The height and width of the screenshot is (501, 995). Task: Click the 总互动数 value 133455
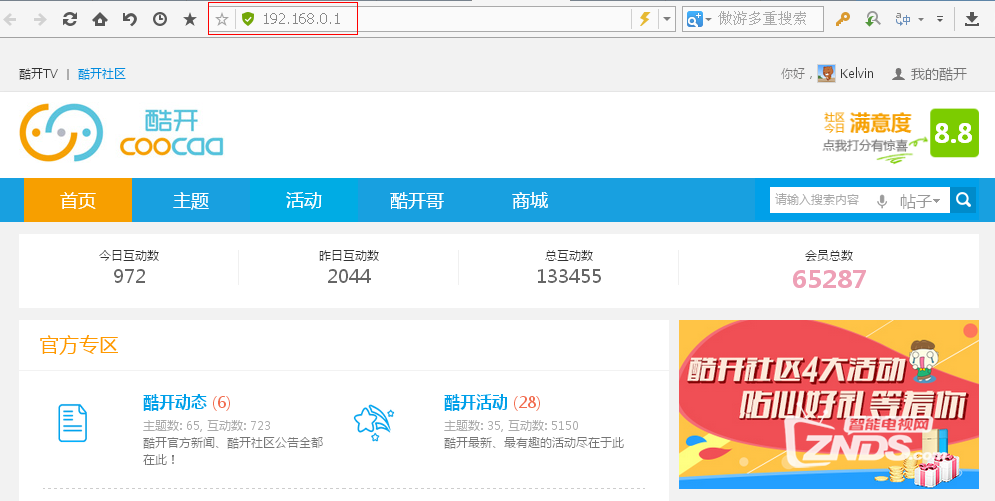569,277
